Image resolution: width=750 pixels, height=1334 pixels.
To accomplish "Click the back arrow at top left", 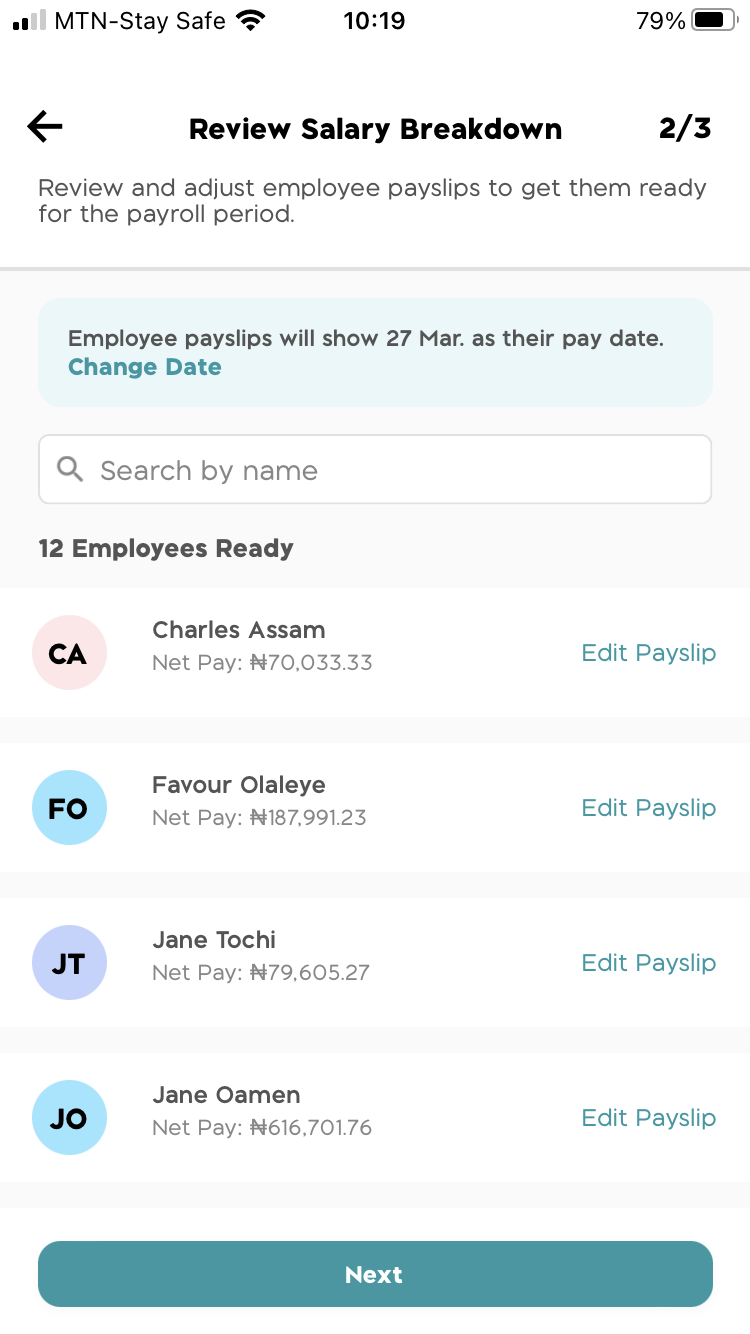I will point(44,126).
